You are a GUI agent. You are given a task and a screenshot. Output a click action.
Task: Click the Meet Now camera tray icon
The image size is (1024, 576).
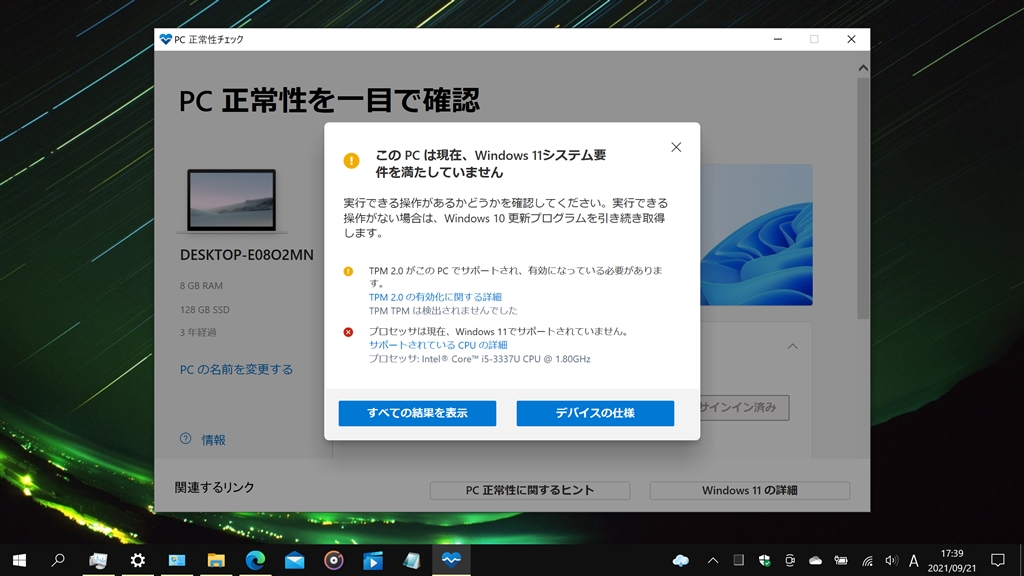point(790,560)
